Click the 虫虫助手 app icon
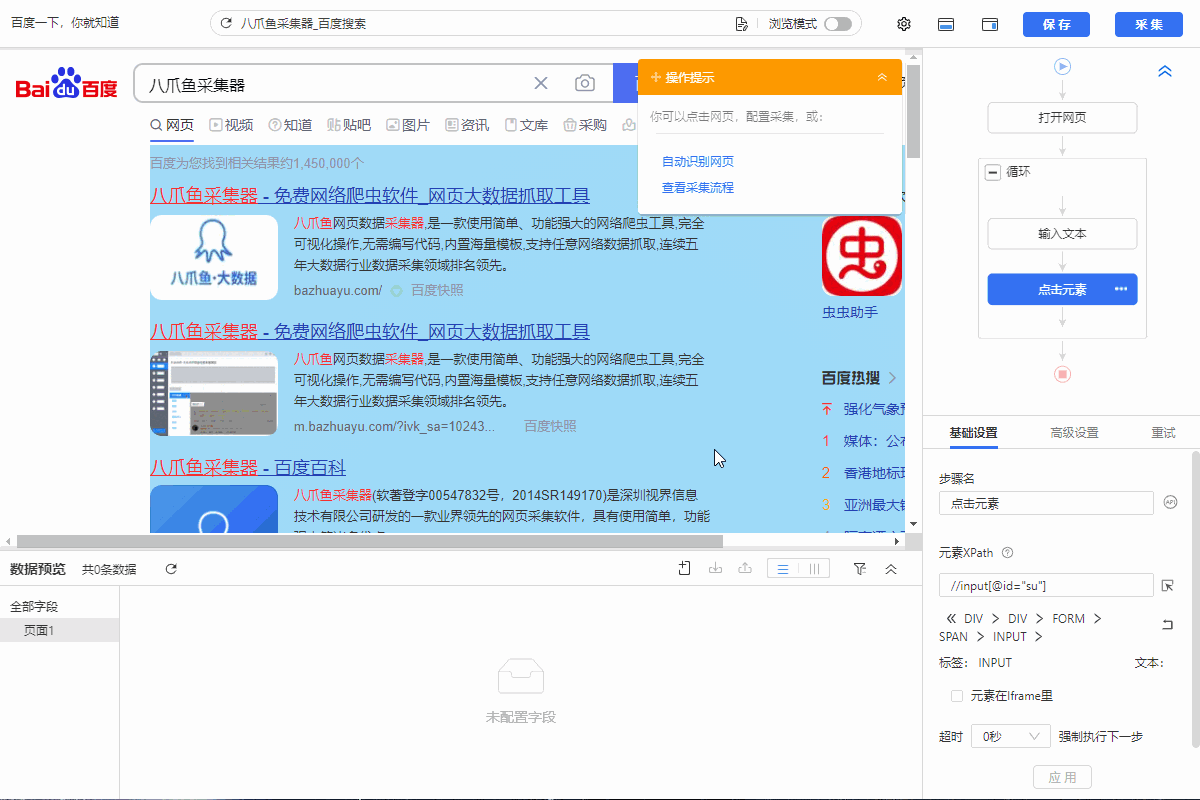The height and width of the screenshot is (800, 1200). (862, 254)
